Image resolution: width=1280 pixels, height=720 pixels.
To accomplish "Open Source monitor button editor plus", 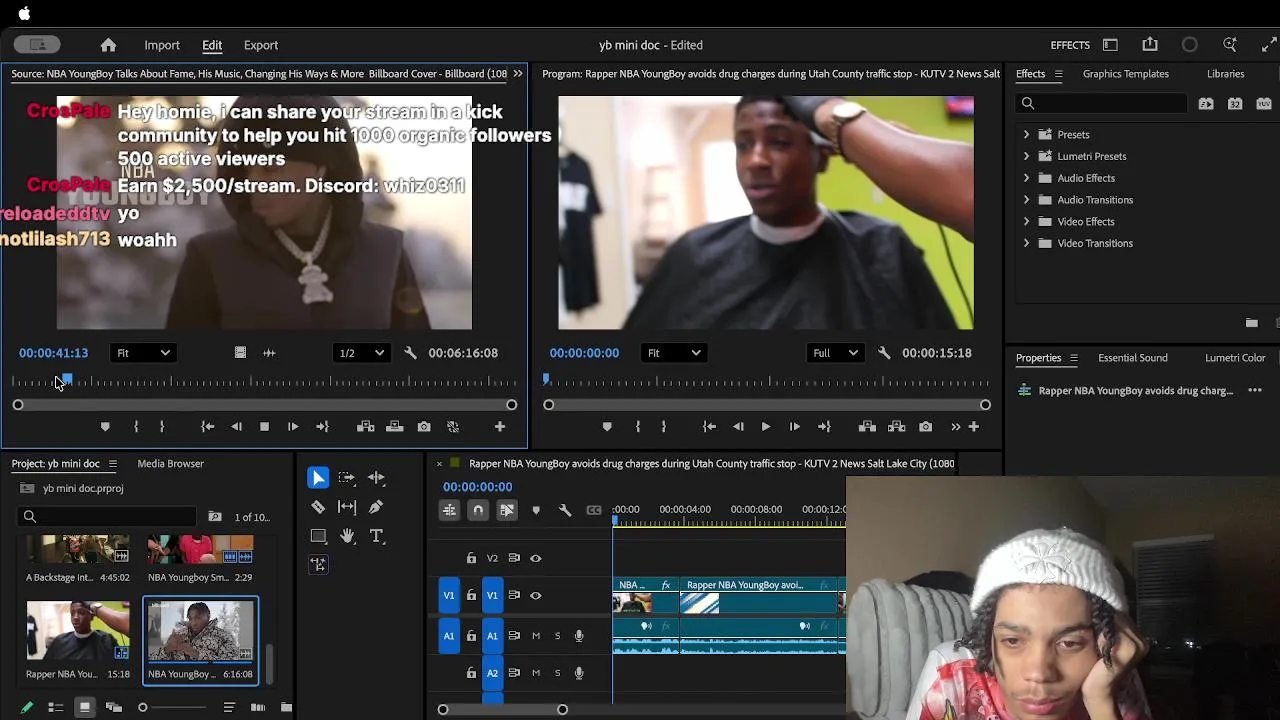I will (x=500, y=427).
